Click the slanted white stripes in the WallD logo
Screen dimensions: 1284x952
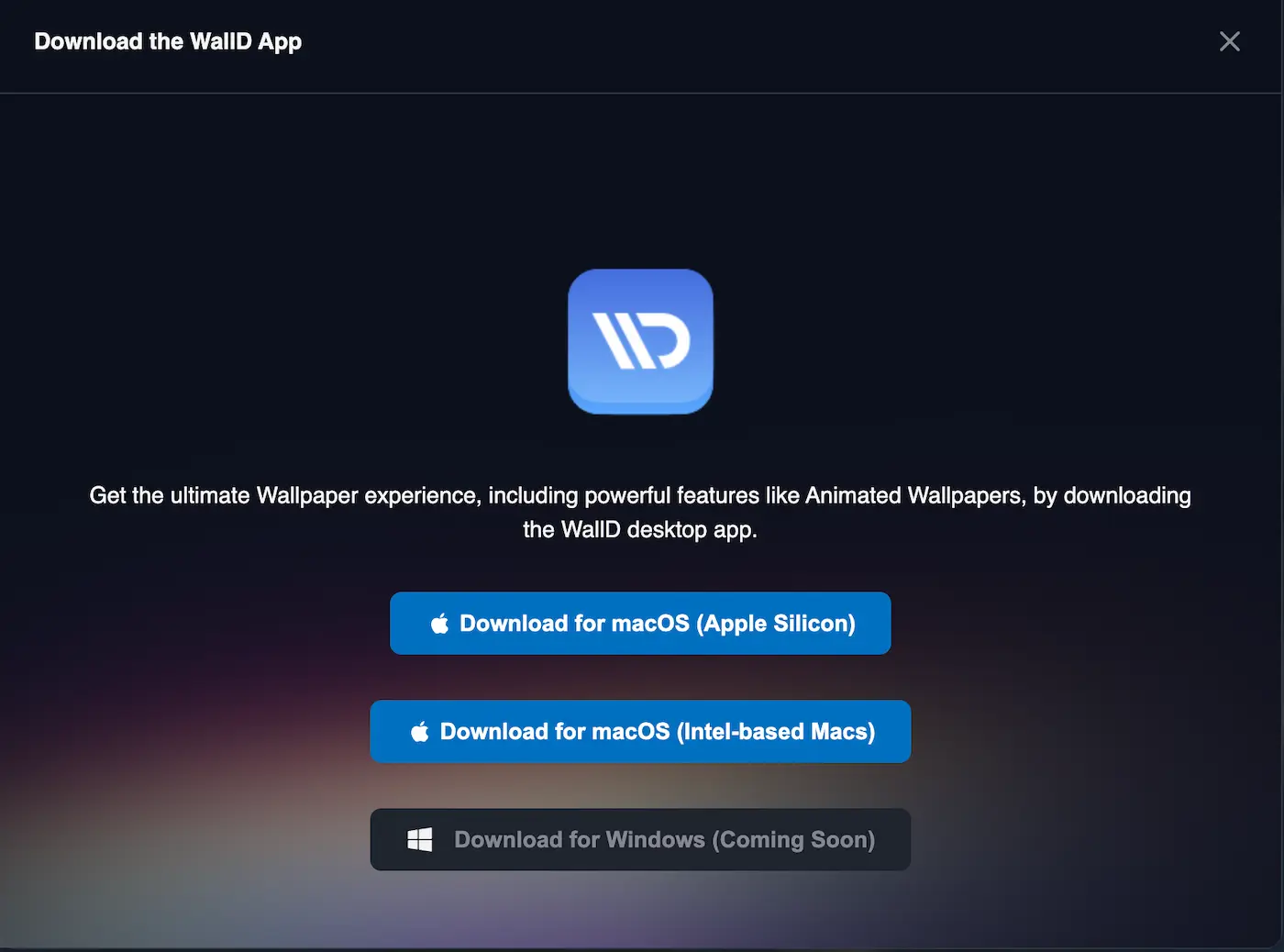pos(617,341)
